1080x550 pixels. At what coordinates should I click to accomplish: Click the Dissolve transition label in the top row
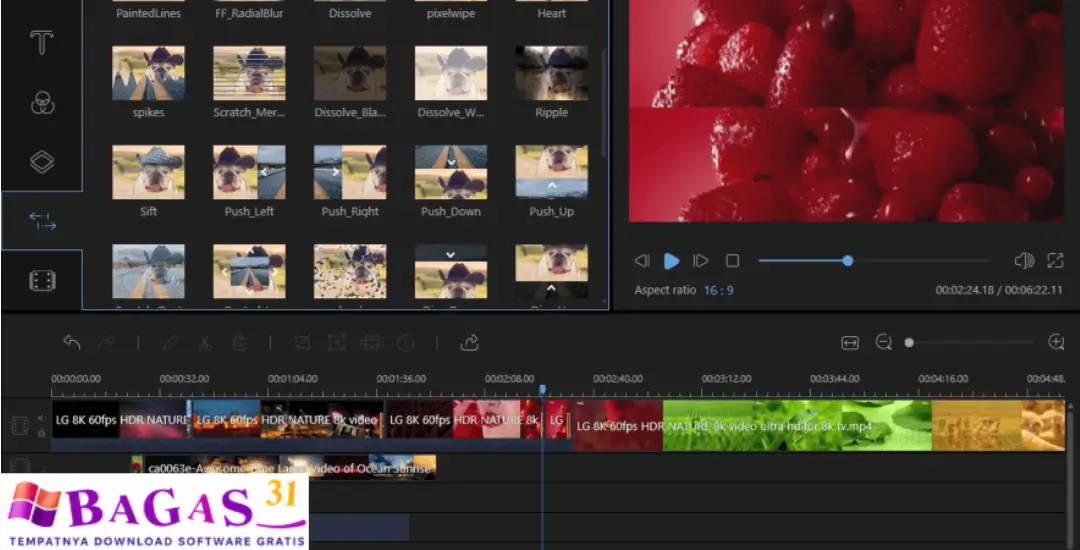(x=350, y=13)
